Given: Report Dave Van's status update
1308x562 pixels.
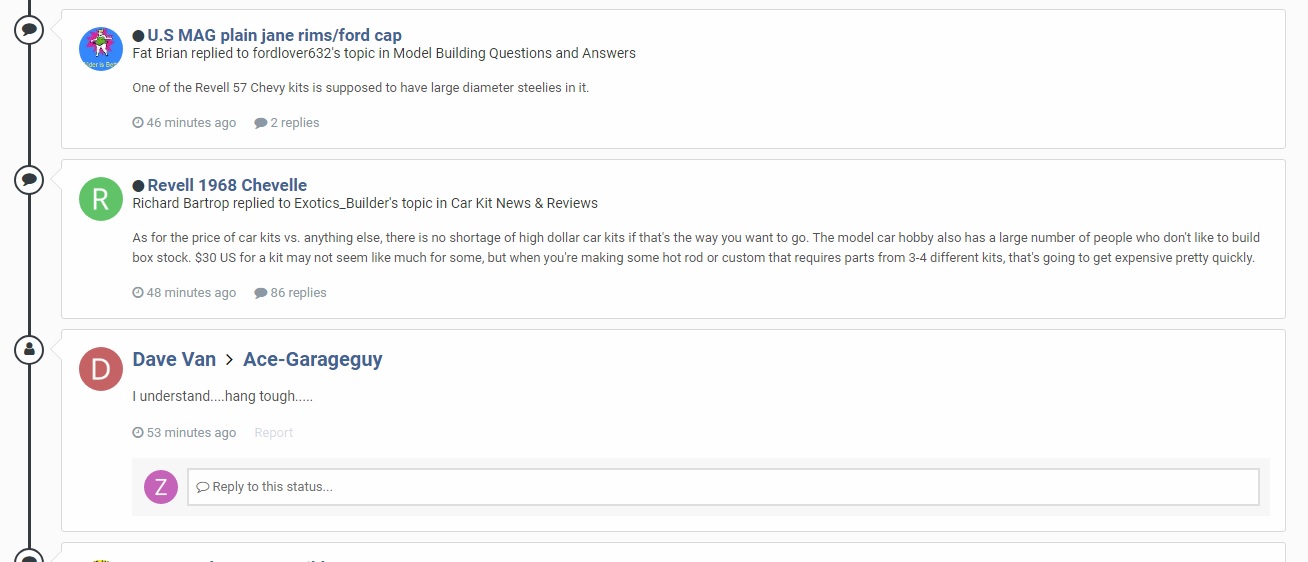Looking at the screenshot, I should pyautogui.click(x=274, y=433).
